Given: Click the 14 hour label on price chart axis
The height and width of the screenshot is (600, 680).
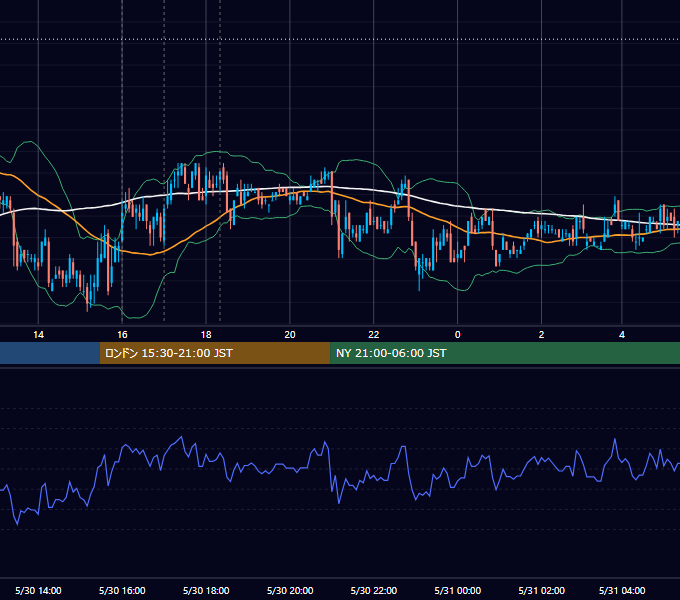Looking at the screenshot, I should [x=39, y=335].
